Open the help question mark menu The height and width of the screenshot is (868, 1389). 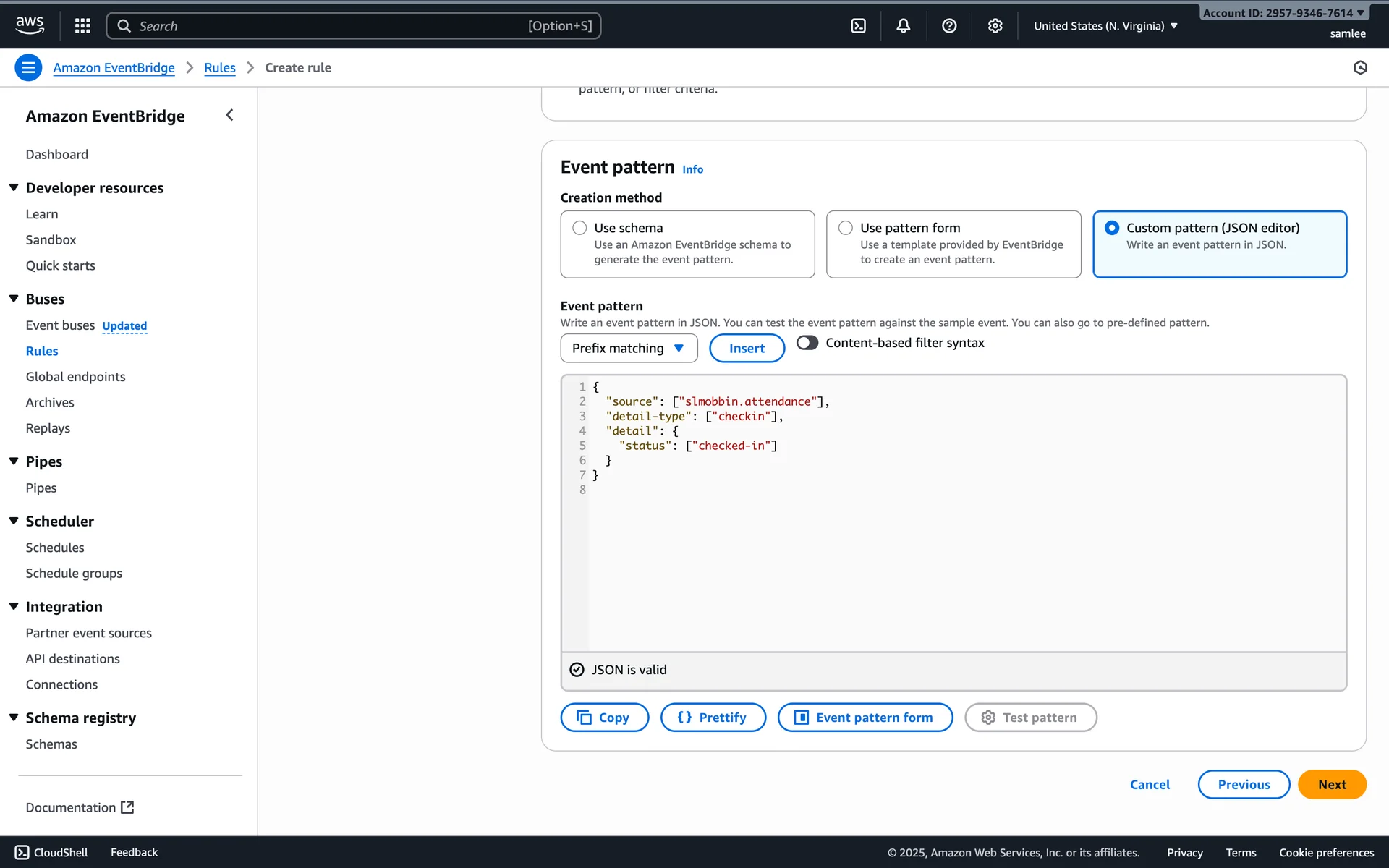click(949, 26)
